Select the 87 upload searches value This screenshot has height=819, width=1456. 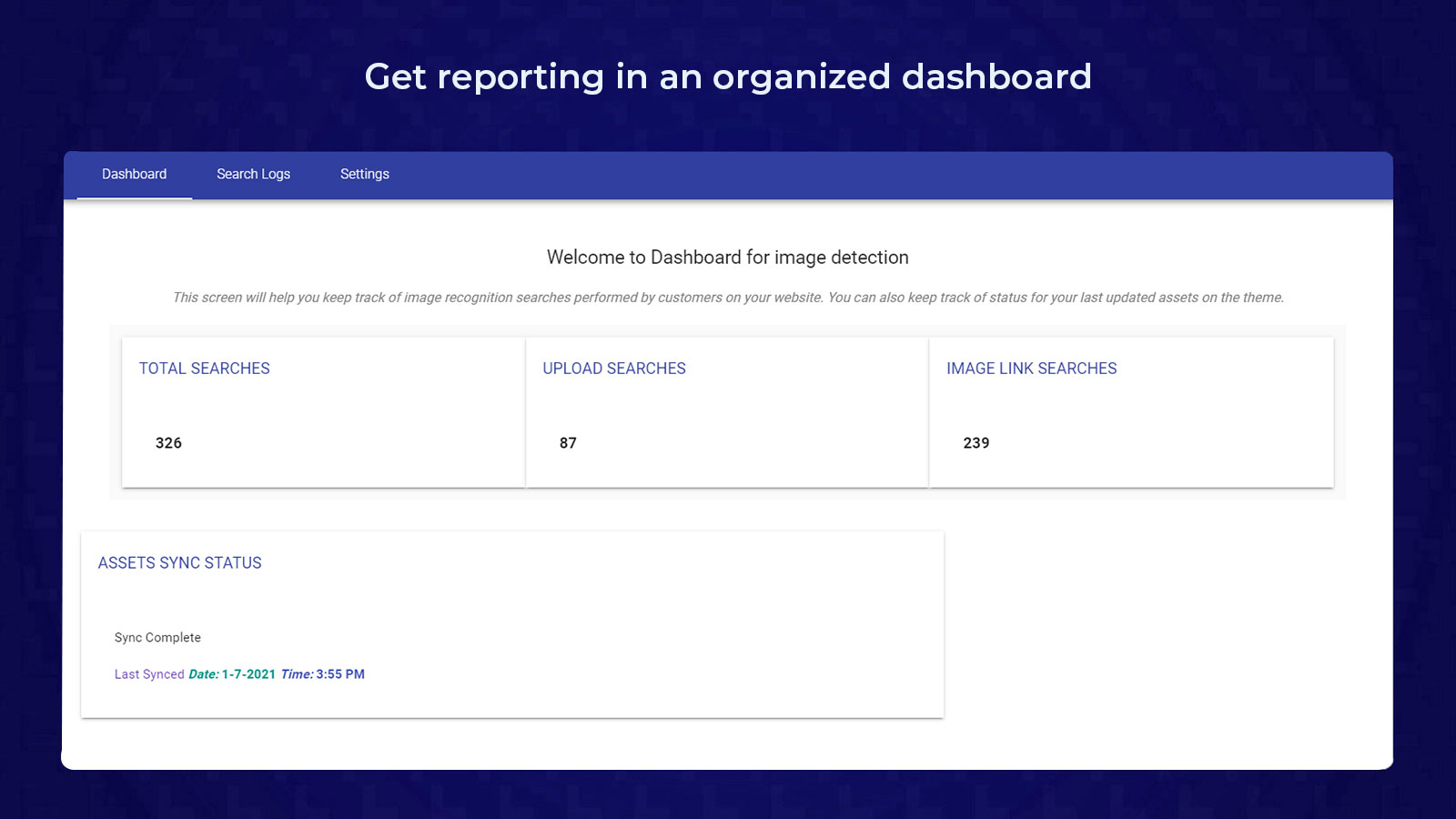coord(568,443)
